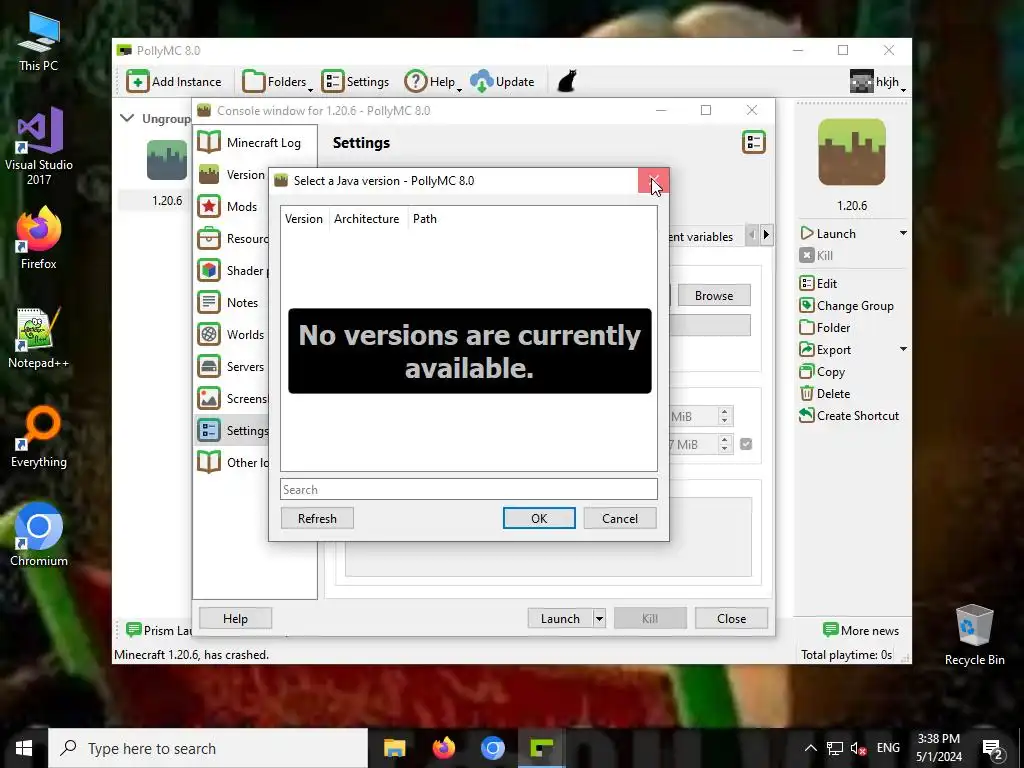Click the taskbar search box
This screenshot has width=1024, height=768.
pos(208,748)
